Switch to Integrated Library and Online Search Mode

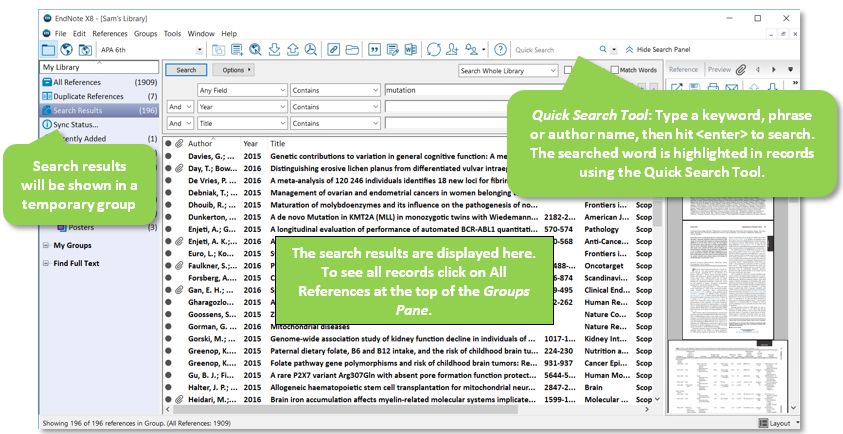[x=85, y=50]
